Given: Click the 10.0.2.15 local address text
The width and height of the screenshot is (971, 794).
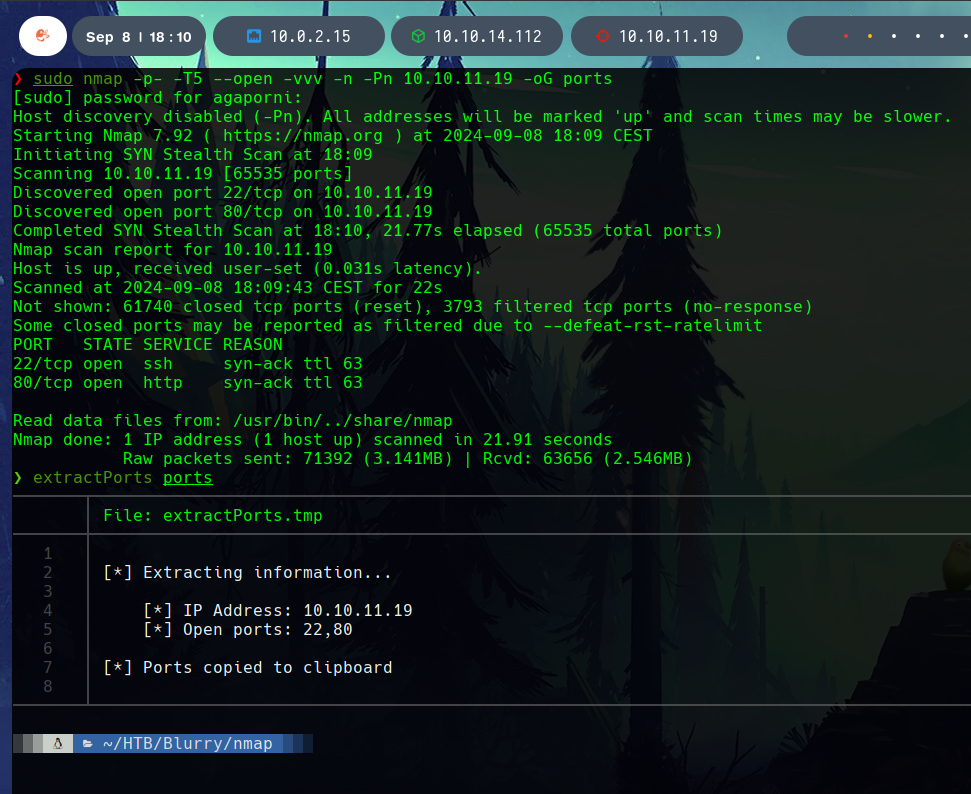Looking at the screenshot, I should (x=310, y=36).
